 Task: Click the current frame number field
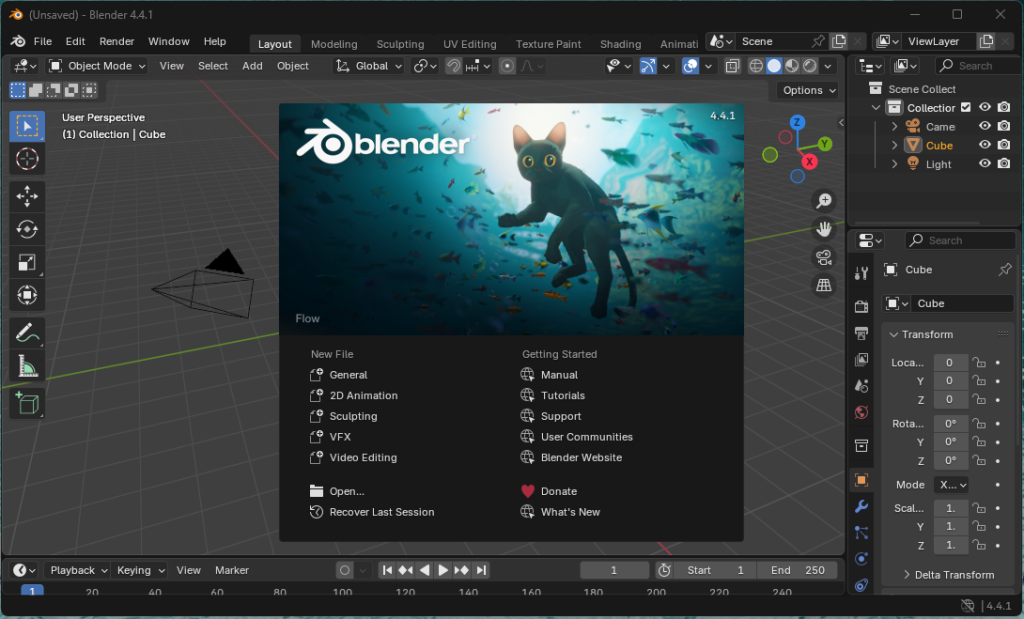[614, 570]
